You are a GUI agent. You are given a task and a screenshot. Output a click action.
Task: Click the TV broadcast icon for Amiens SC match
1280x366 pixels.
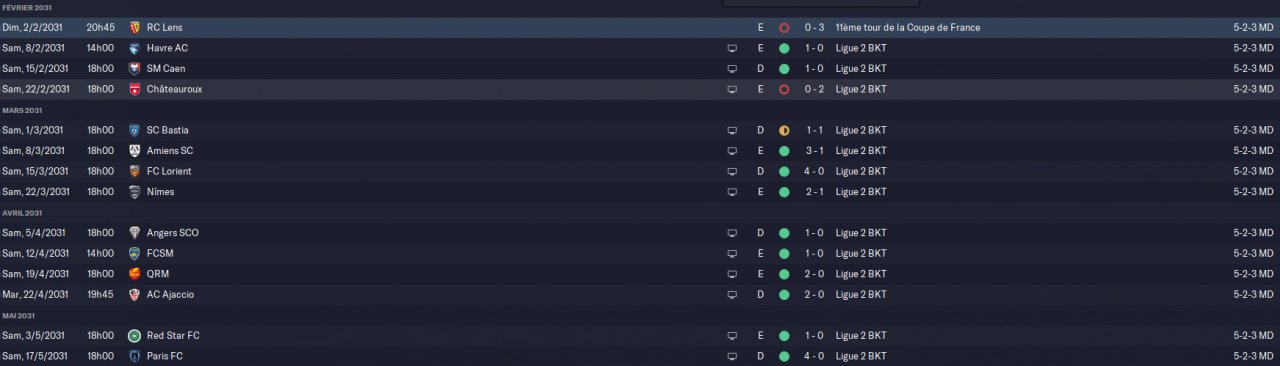pyautogui.click(x=732, y=151)
